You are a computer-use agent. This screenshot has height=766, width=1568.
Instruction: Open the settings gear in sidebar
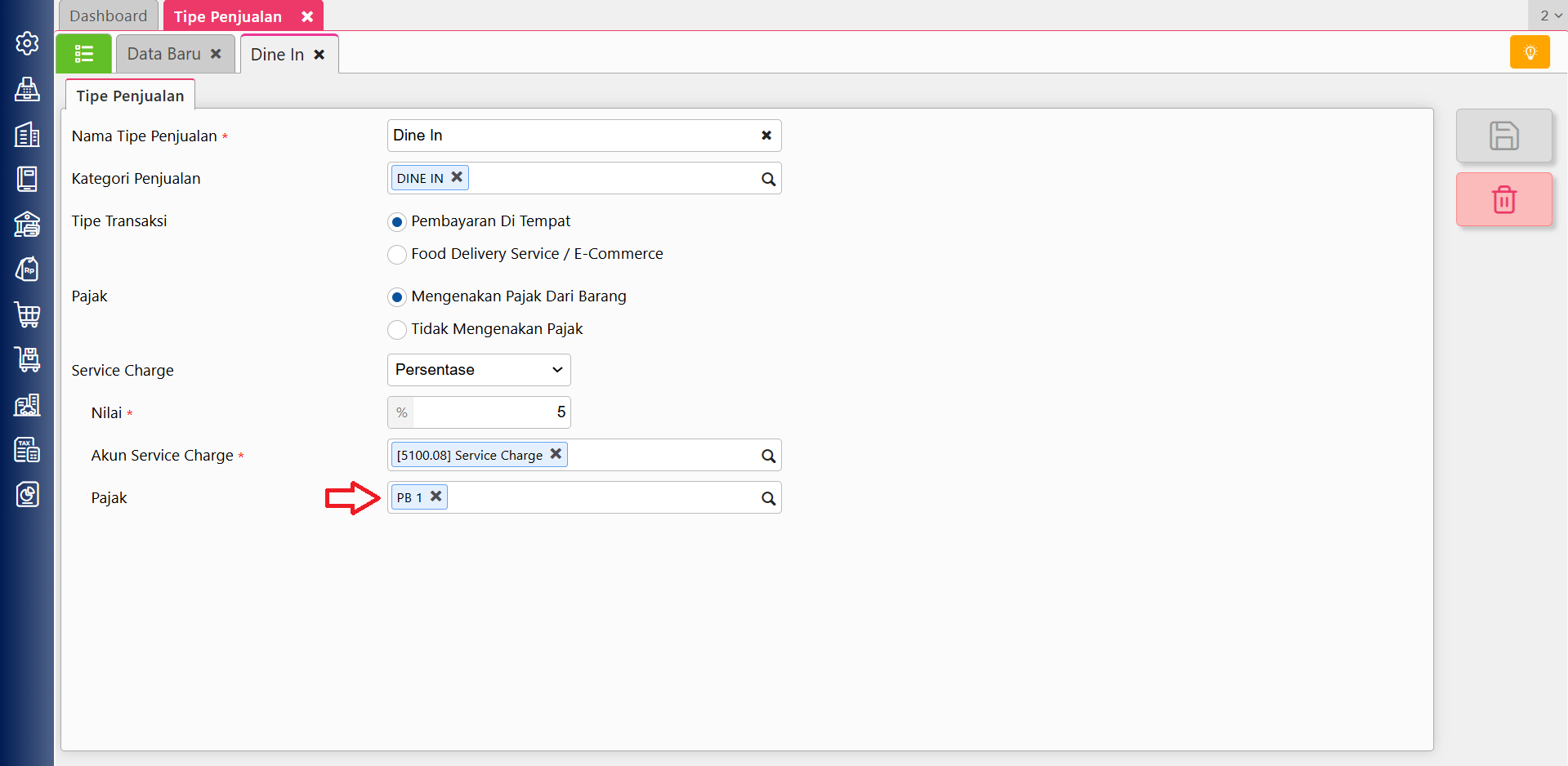coord(27,43)
